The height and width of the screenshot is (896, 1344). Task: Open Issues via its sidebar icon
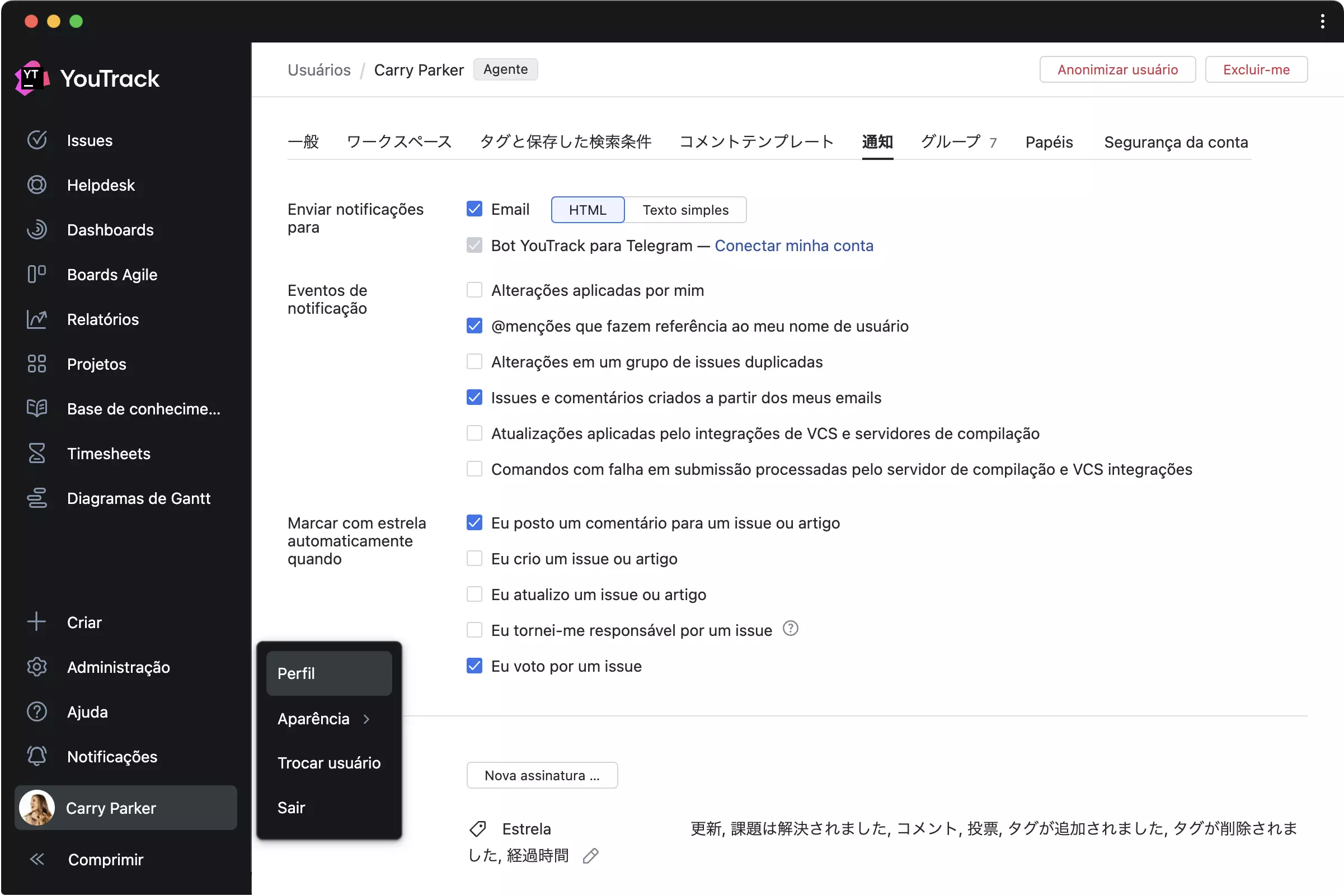pos(37,140)
